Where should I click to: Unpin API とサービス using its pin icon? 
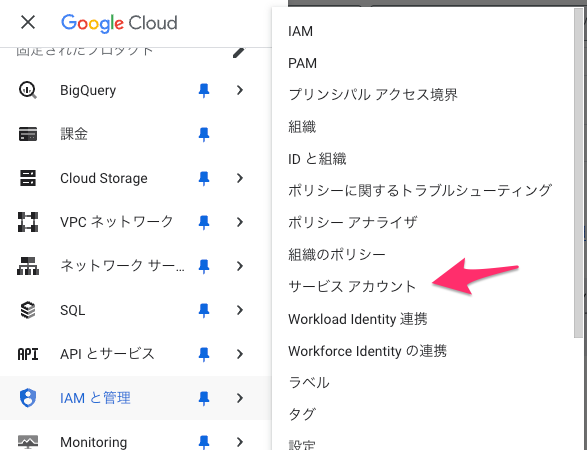(204, 355)
